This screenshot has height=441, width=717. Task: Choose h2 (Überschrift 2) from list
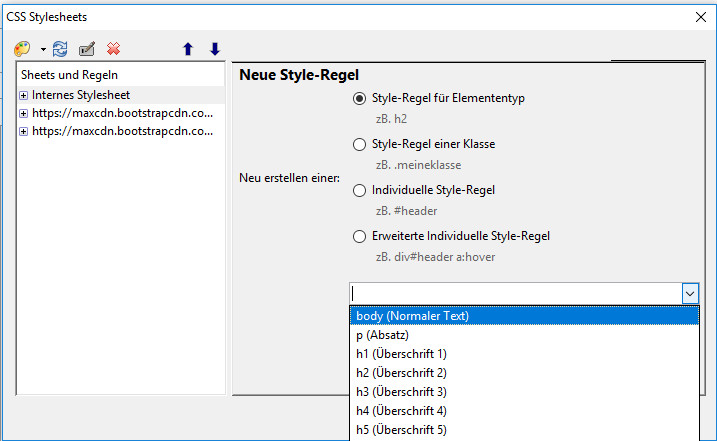point(524,373)
